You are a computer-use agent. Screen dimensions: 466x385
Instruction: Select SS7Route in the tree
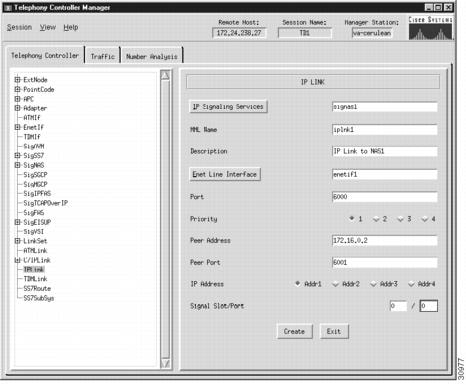[37, 288]
